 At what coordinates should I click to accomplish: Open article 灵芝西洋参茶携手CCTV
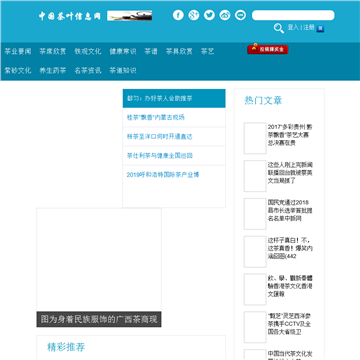pos(290,324)
